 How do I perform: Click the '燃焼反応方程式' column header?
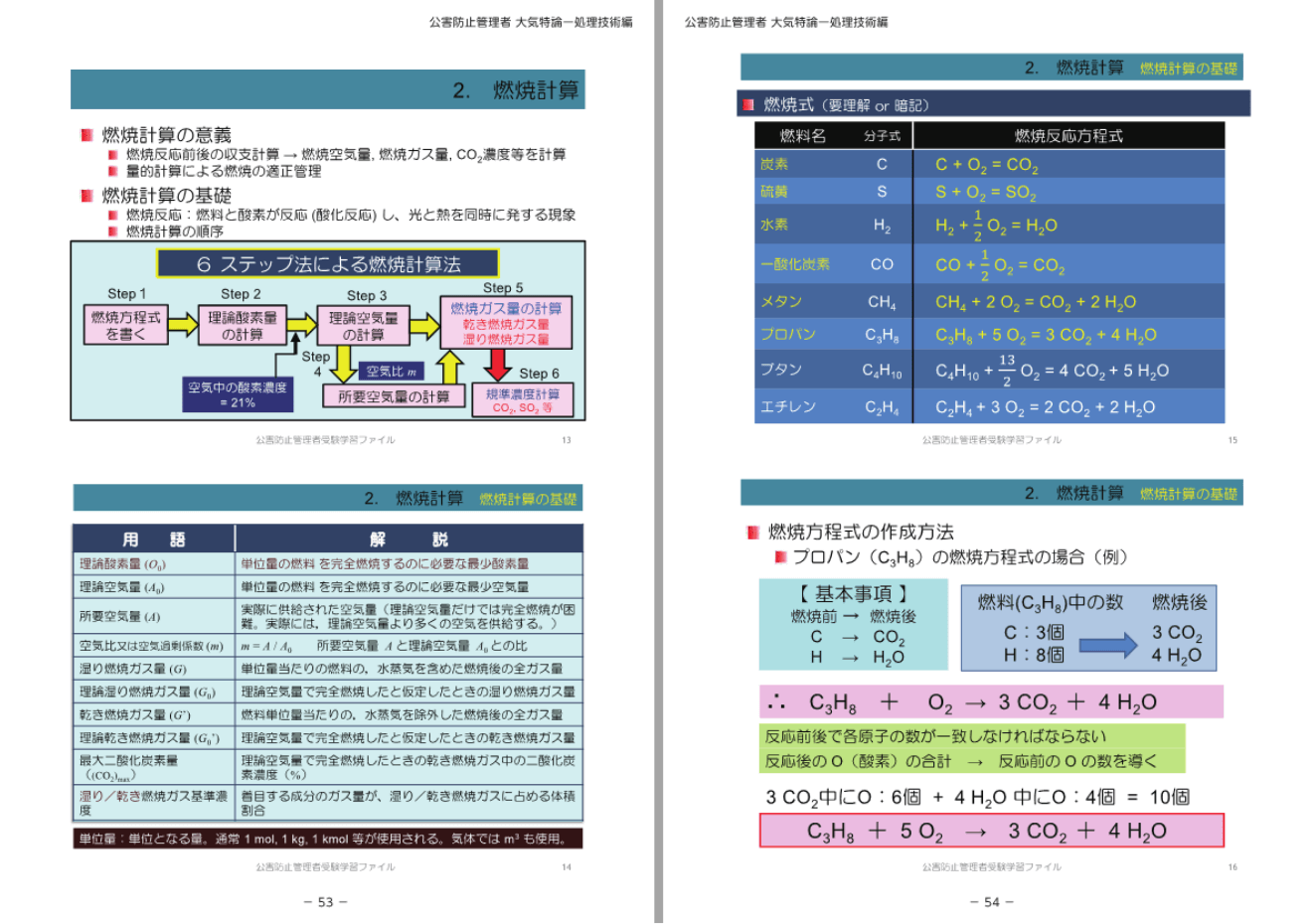click(x=1068, y=136)
